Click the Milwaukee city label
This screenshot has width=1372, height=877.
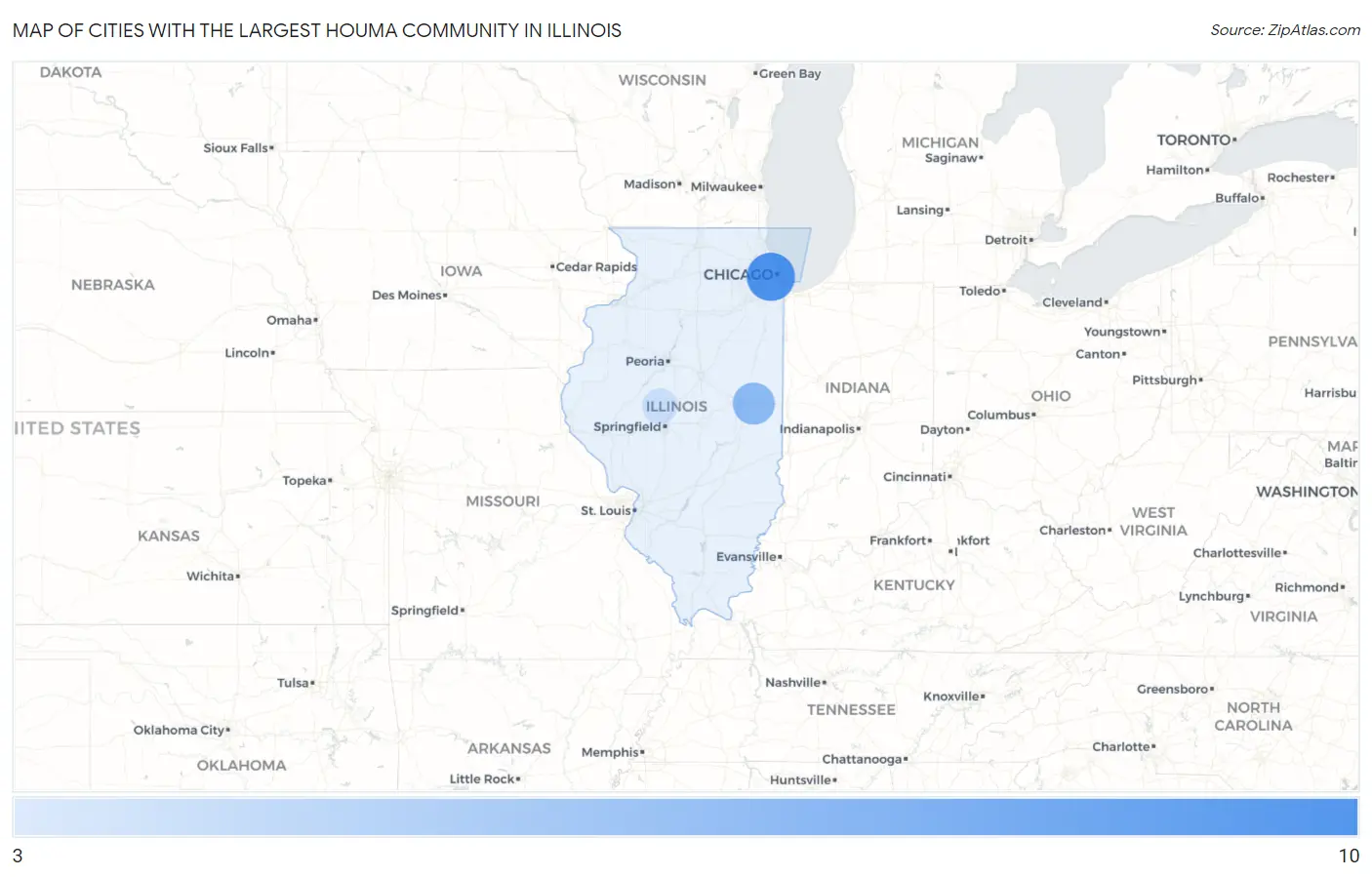click(x=726, y=186)
